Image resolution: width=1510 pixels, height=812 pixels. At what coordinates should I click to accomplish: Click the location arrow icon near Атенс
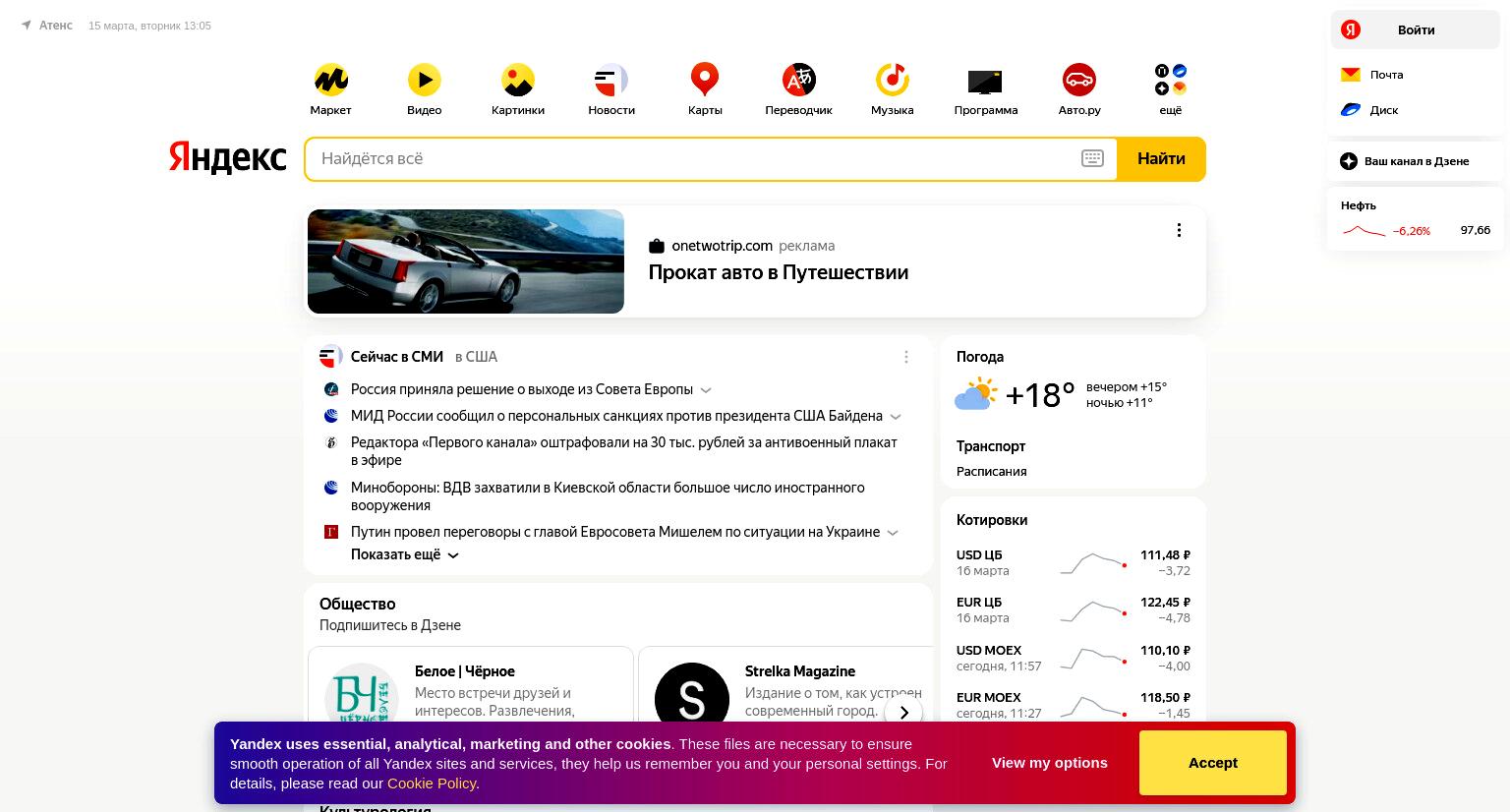tap(26, 26)
